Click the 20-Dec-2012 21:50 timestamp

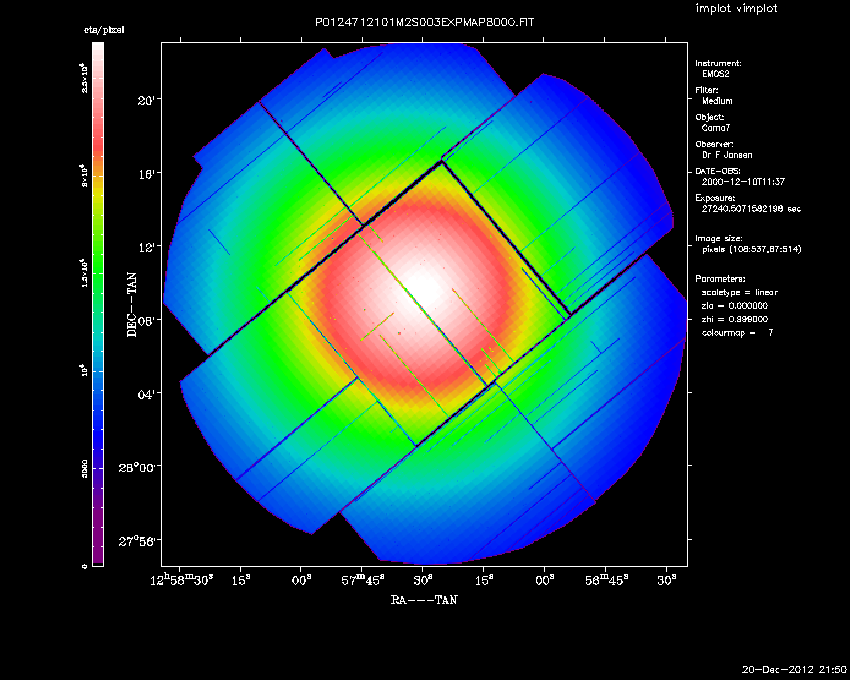pos(795,668)
